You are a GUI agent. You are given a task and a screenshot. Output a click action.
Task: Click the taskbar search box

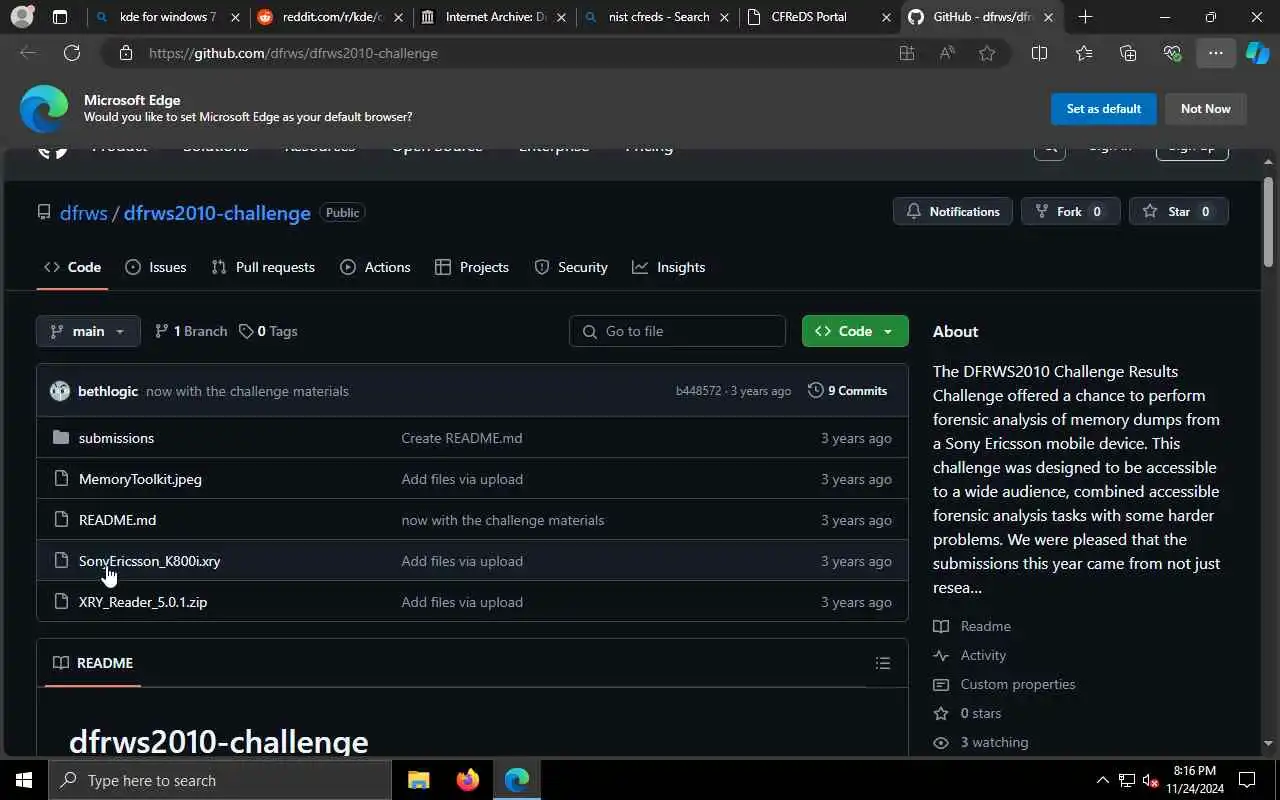pyautogui.click(x=220, y=780)
